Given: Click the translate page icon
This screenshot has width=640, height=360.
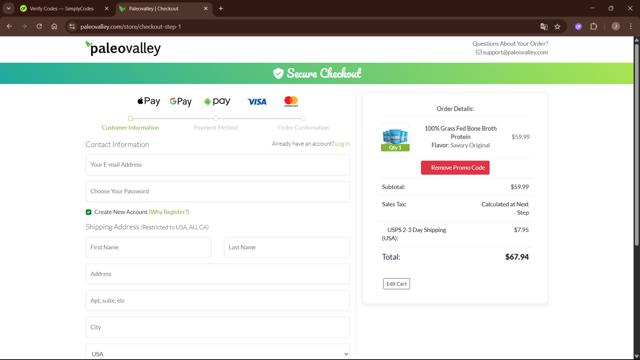Looking at the screenshot, I should [x=544, y=27].
